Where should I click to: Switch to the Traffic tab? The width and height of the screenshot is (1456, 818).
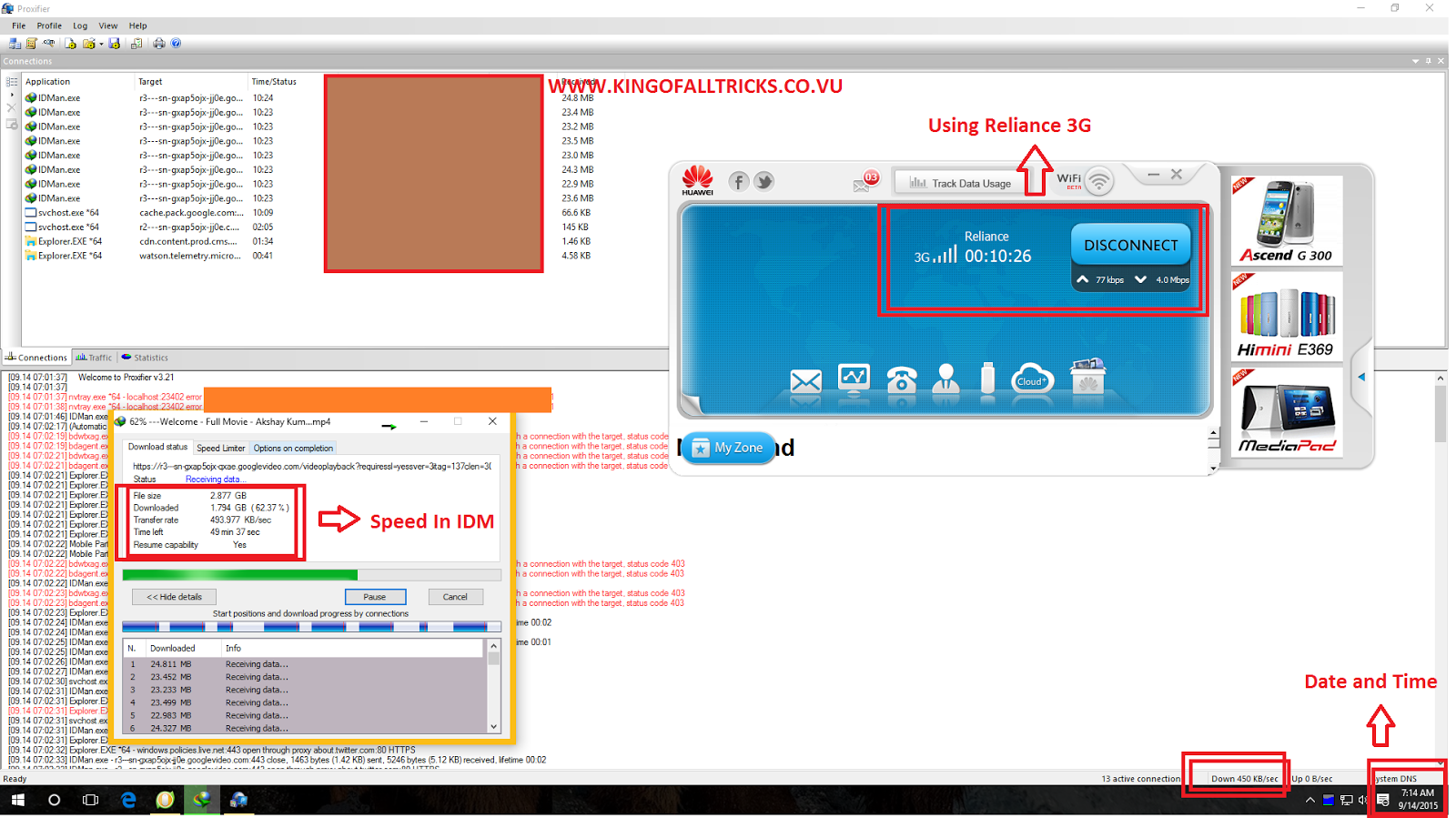[94, 358]
